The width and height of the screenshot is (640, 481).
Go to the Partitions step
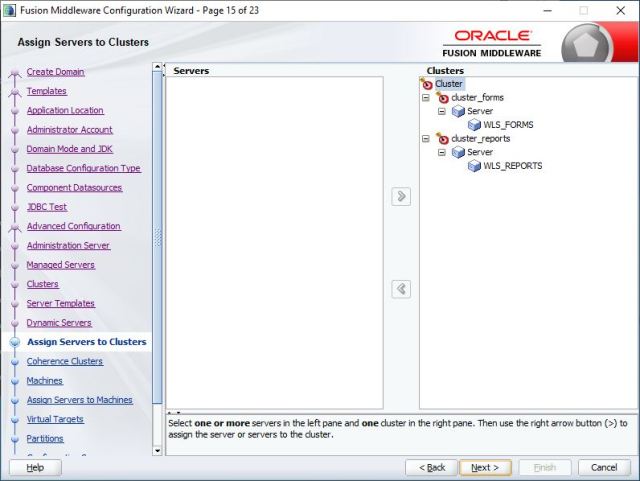click(45, 439)
